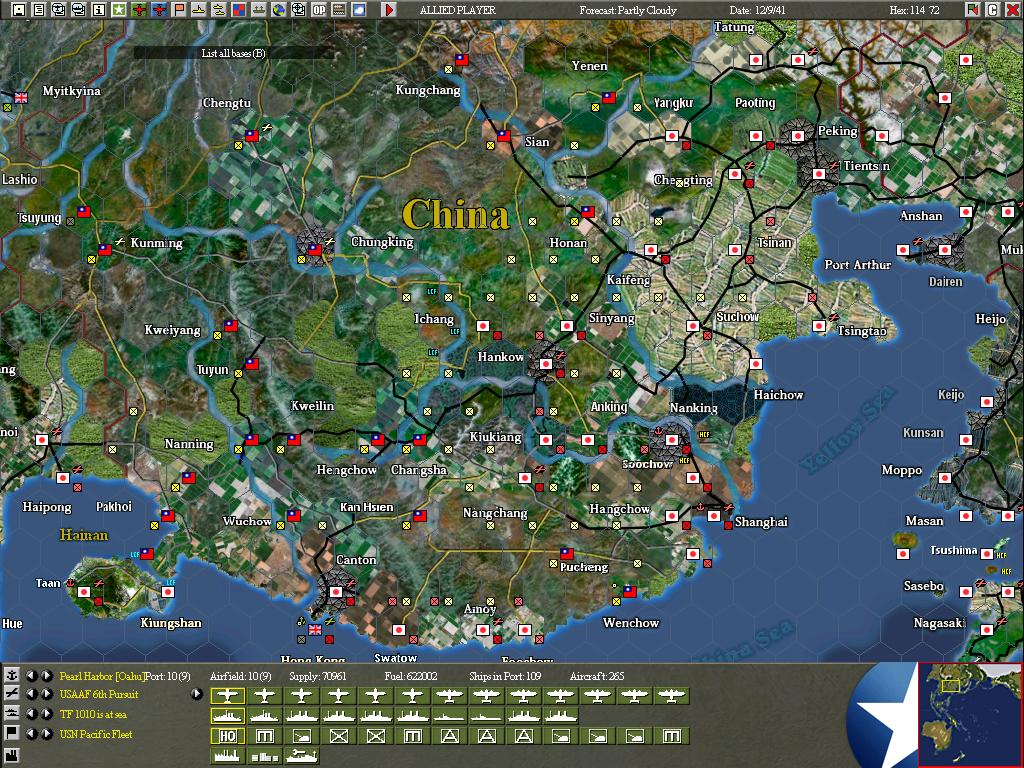Viewport: 1024px width, 768px height.
Task: Select the Chinese flag at Sian
Action: coord(503,136)
